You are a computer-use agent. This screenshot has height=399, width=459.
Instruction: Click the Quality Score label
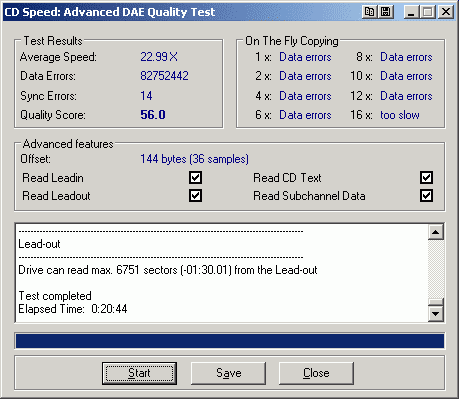coord(53,115)
